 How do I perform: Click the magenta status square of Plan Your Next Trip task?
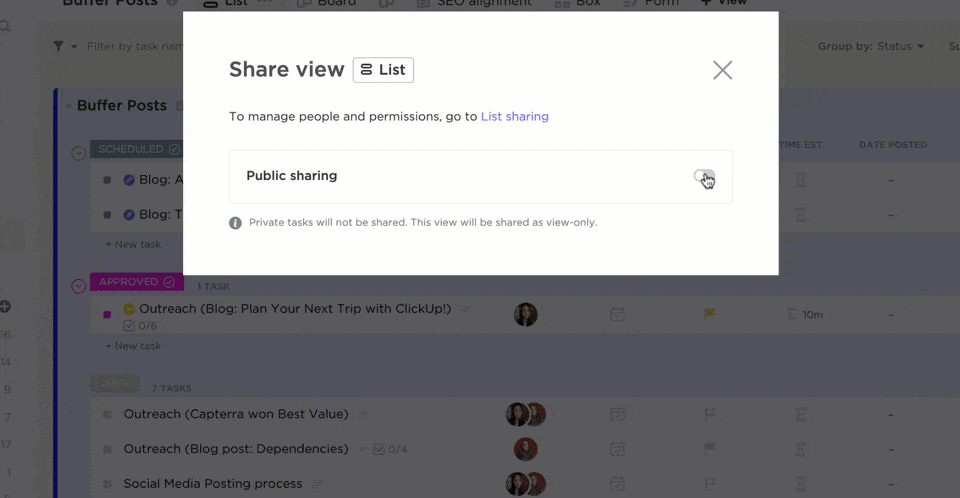[107, 314]
